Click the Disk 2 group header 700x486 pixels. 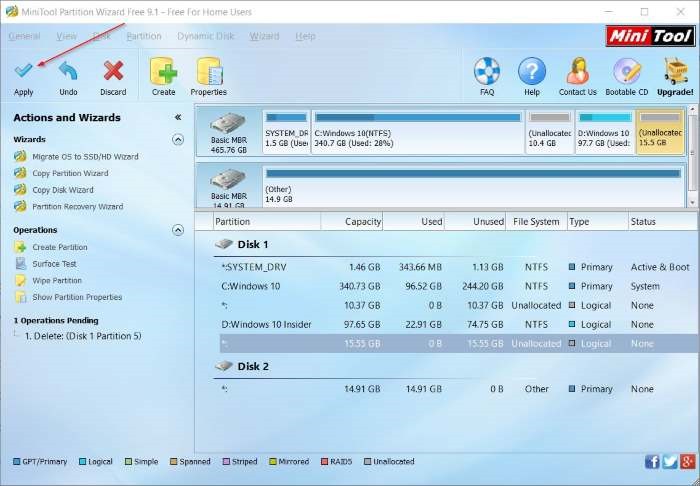coord(242,366)
